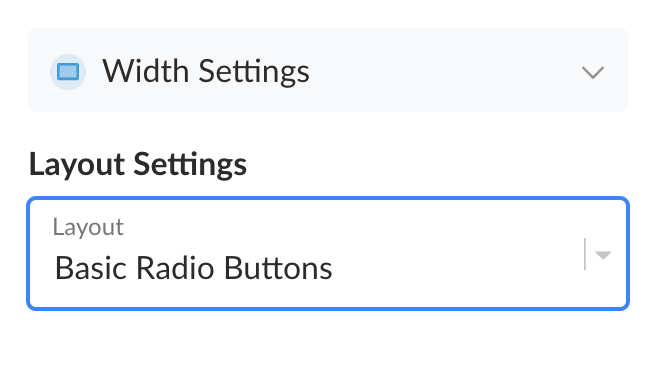
Task: Click the word Layout in bold heading
Action: click(77, 165)
